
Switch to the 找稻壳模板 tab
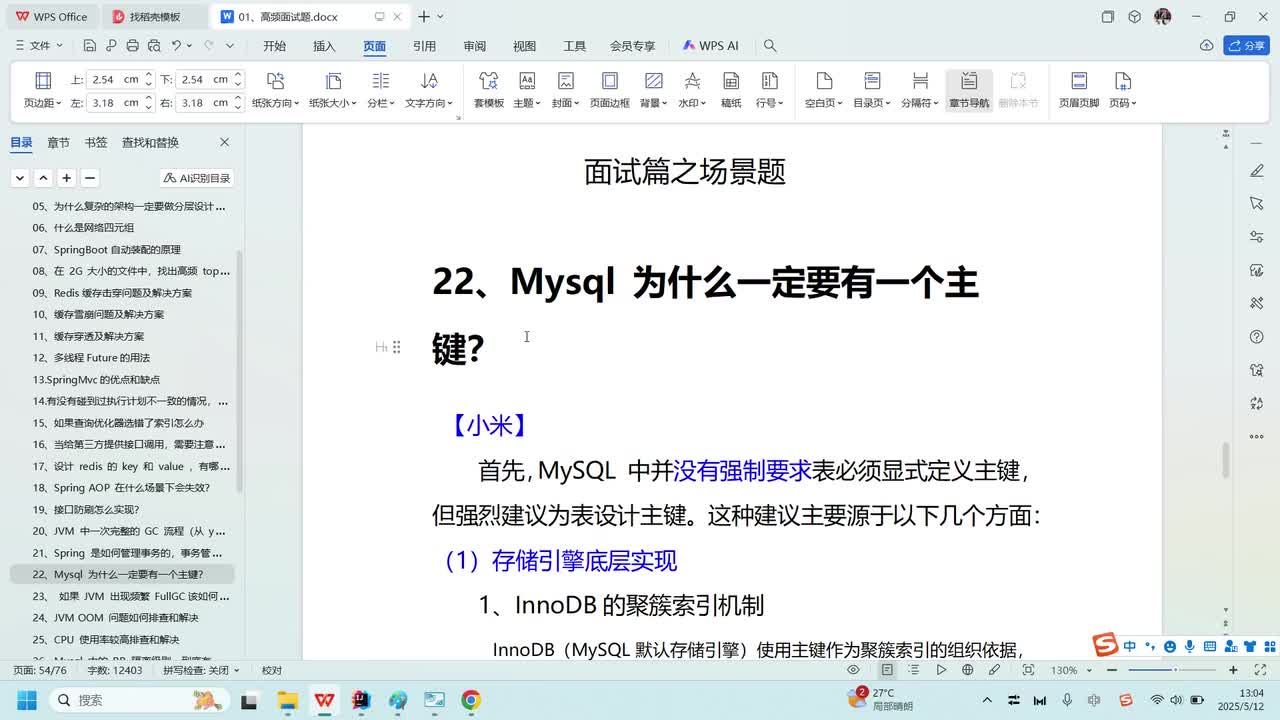coord(154,17)
